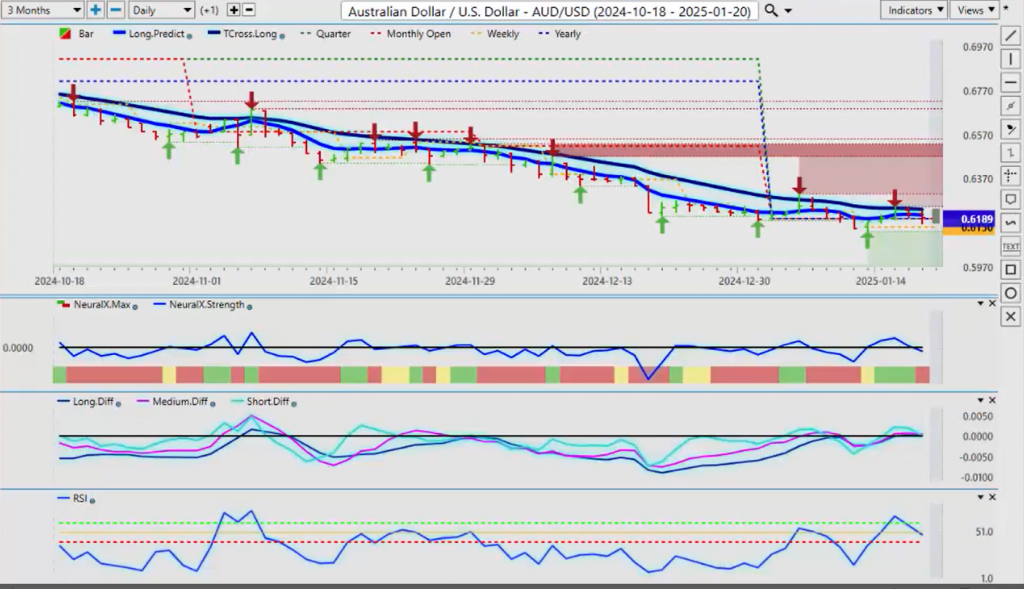Select the vertical line drawing tool
Viewport: 1024px width, 589px height.
[1010, 59]
